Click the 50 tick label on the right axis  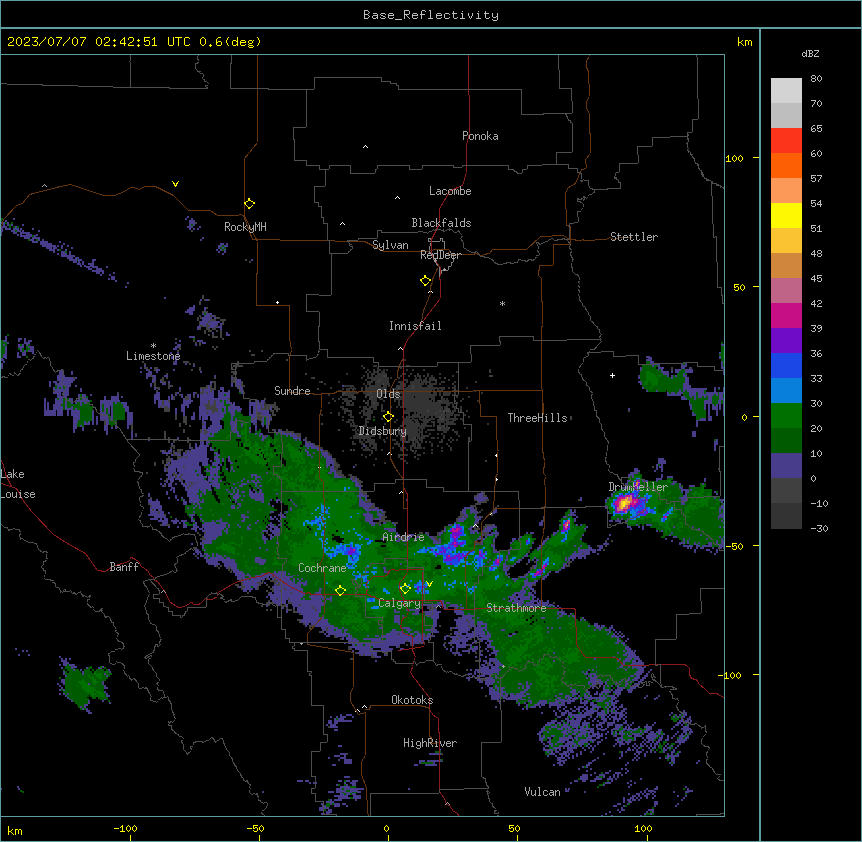[739, 287]
